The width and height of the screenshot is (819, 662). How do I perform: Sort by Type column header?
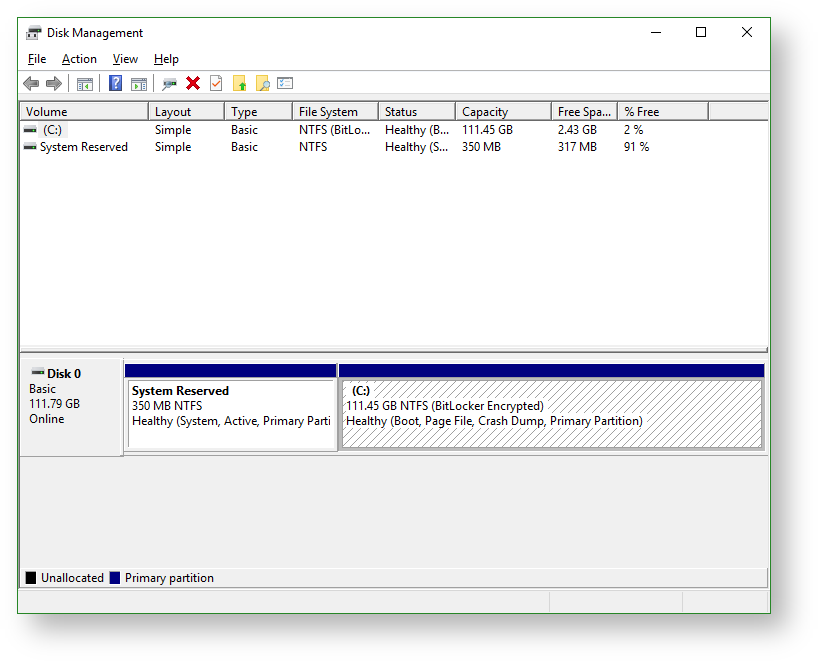pyautogui.click(x=258, y=112)
